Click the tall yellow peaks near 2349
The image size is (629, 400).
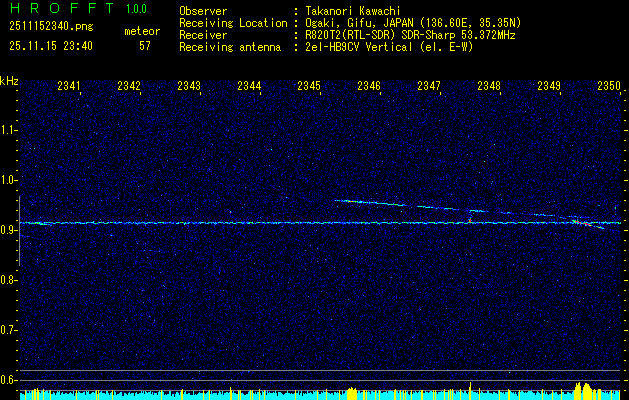click(583, 389)
